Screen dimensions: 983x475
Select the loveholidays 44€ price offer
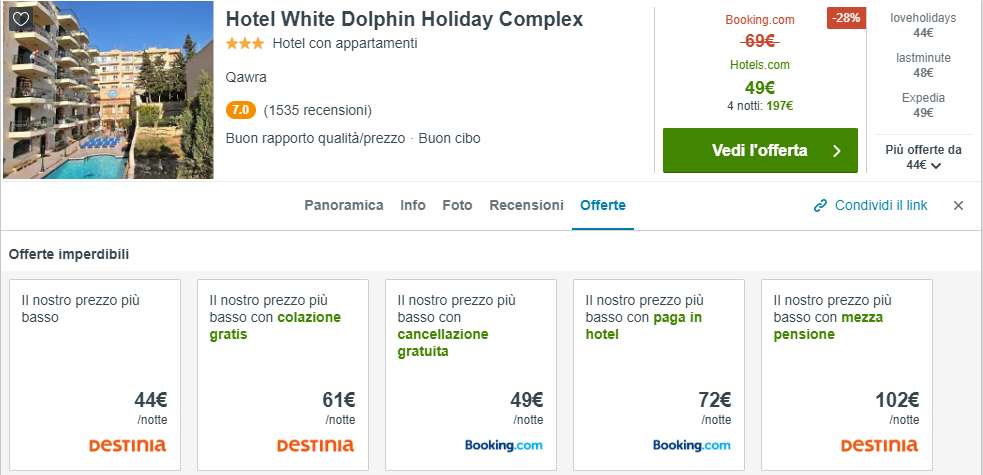(923, 25)
